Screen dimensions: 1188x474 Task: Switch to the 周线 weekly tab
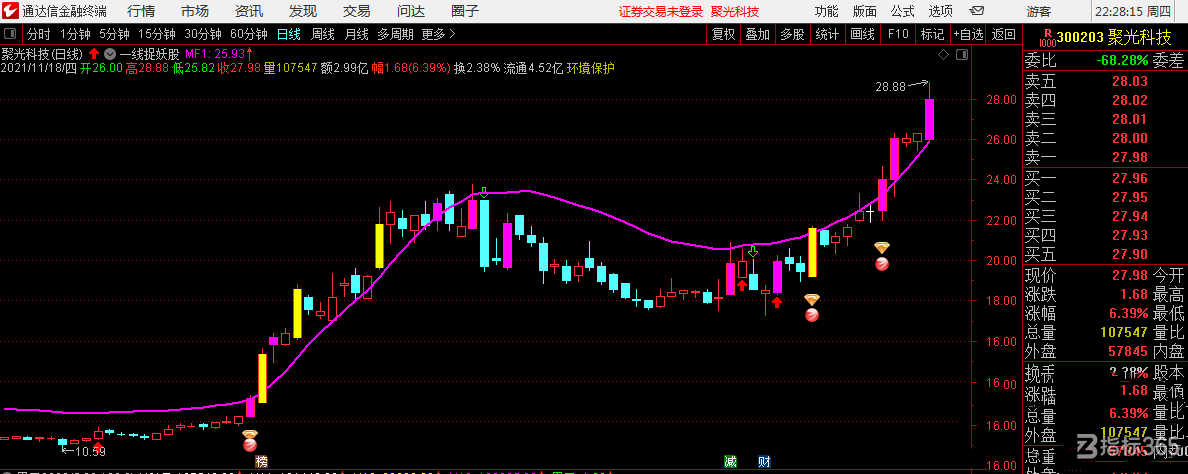(323, 34)
